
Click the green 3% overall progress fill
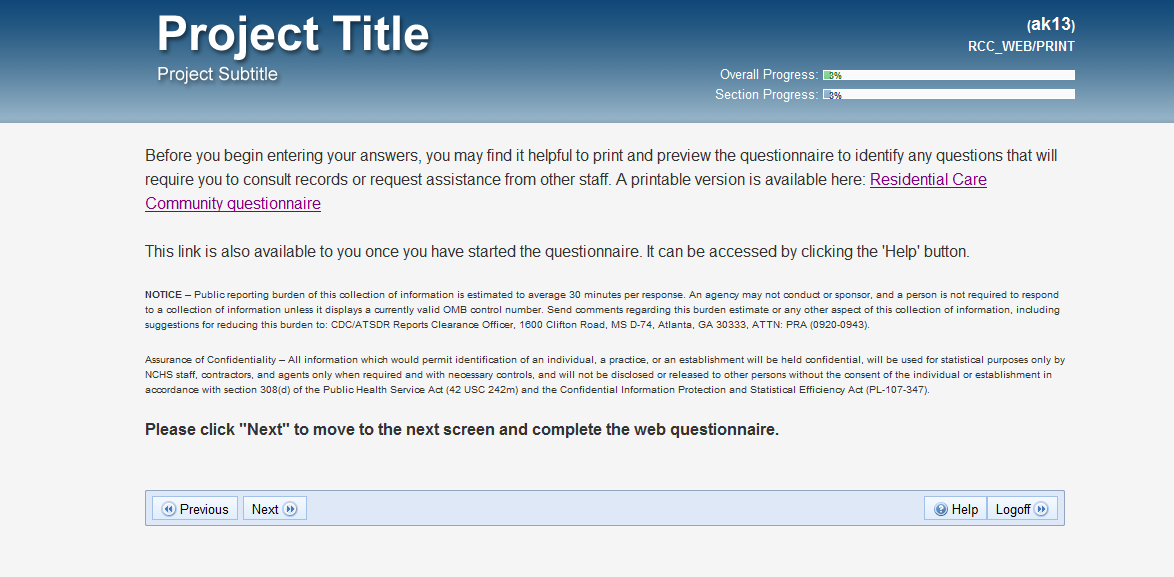[x=827, y=75]
